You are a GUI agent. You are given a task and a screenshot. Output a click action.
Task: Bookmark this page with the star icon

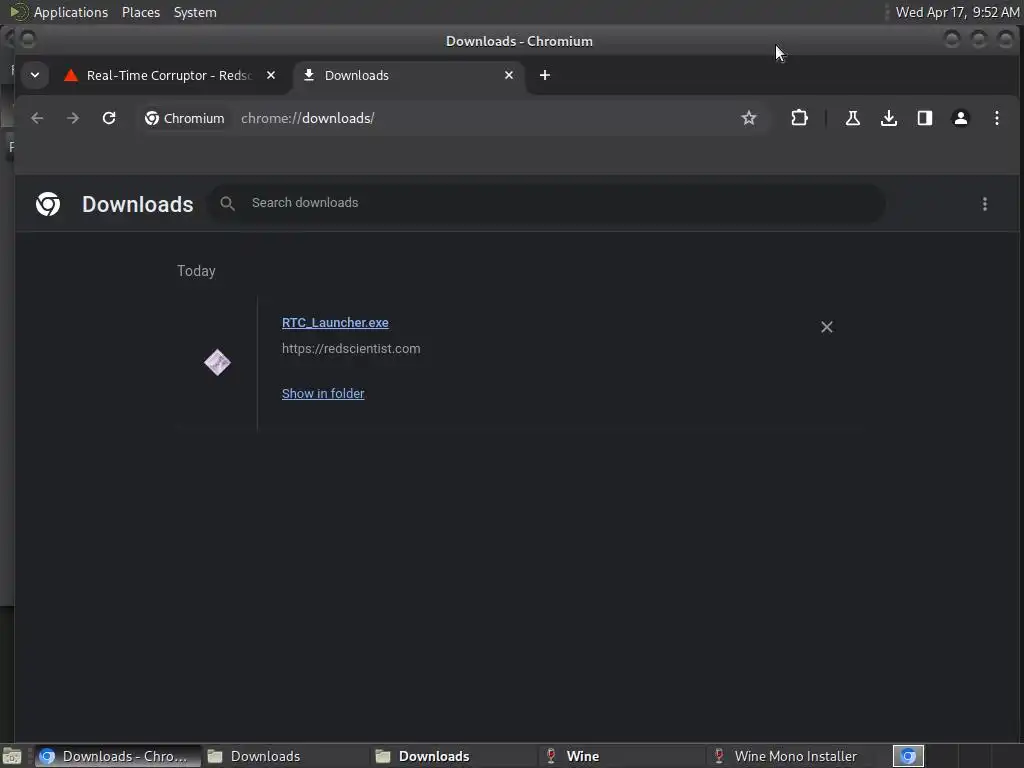click(x=749, y=118)
